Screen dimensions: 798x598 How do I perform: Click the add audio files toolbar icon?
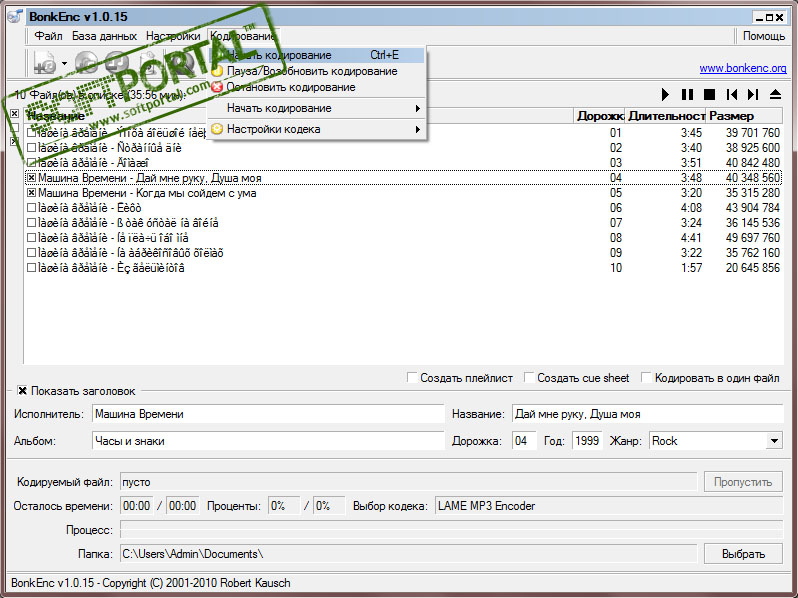click(45, 63)
